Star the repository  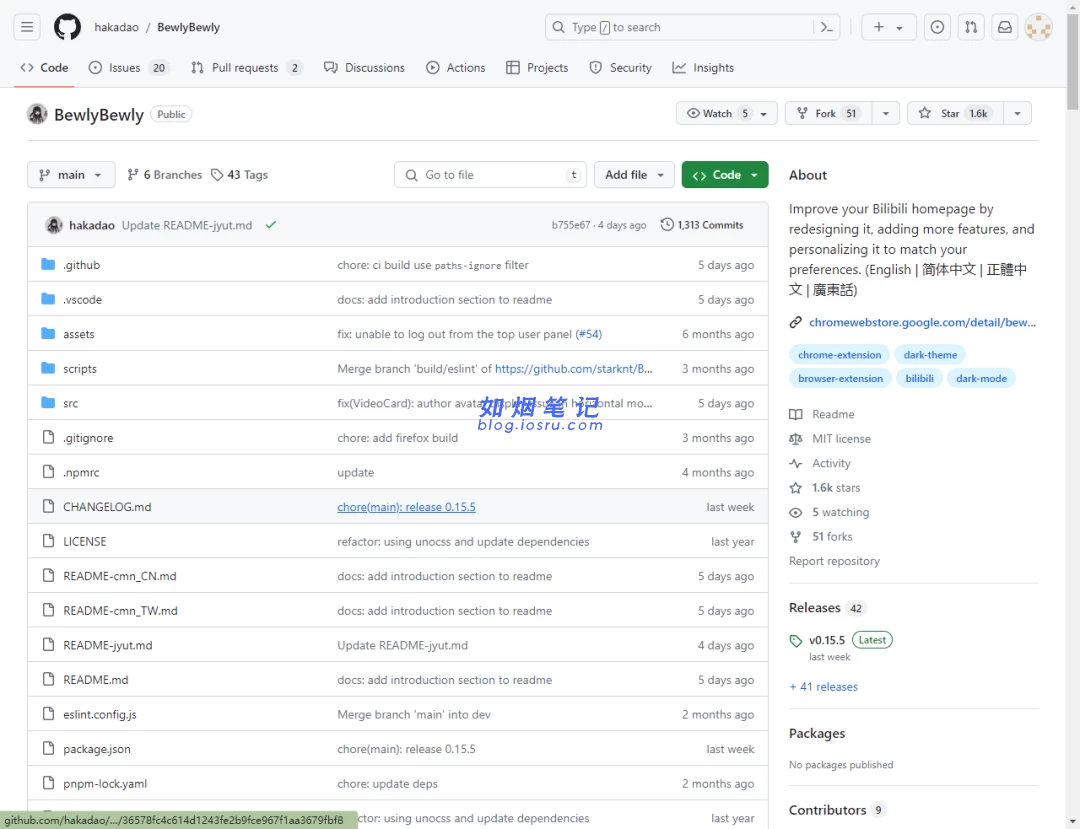(x=955, y=114)
